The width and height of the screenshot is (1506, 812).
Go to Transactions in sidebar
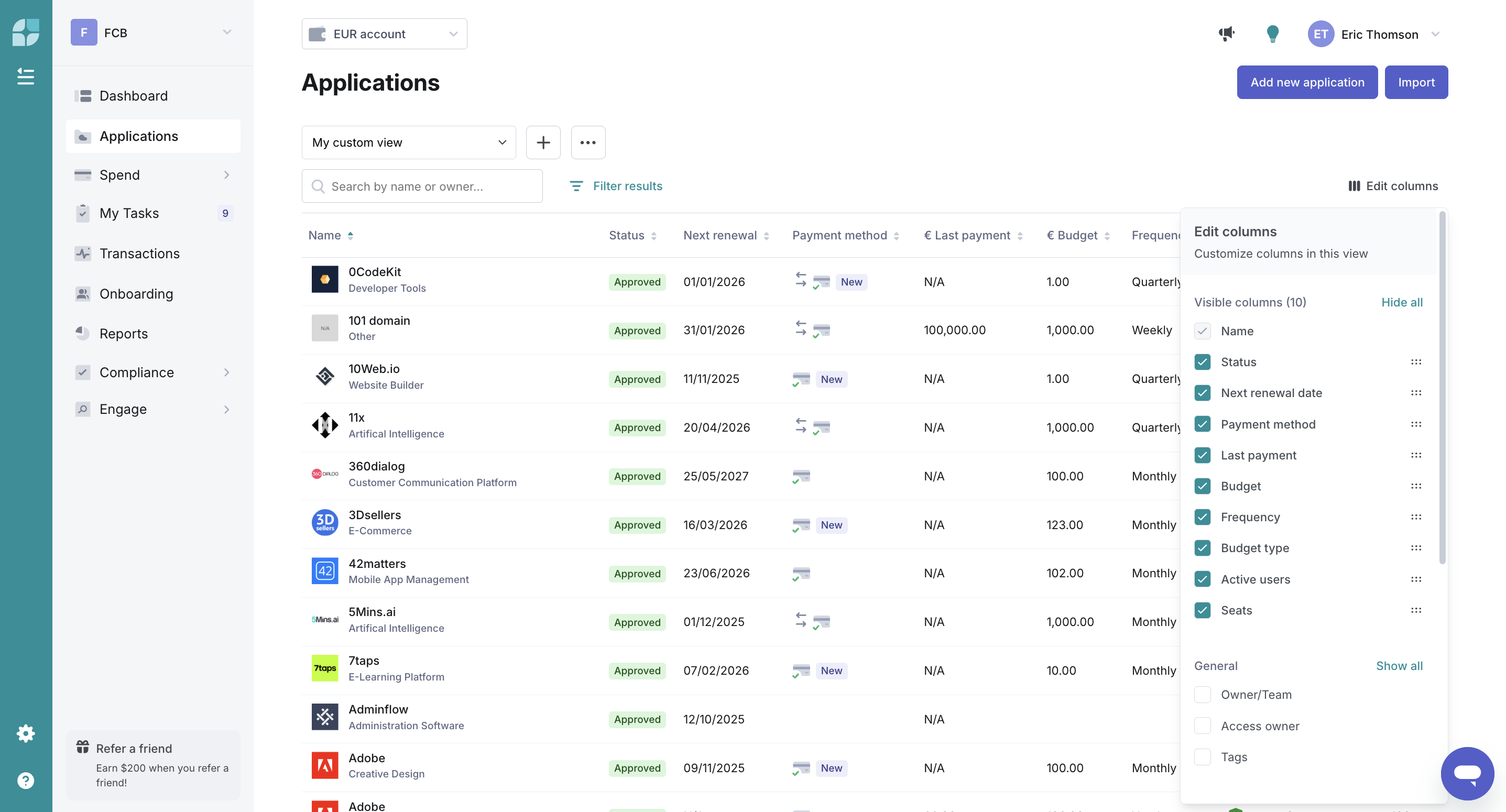tap(139, 253)
